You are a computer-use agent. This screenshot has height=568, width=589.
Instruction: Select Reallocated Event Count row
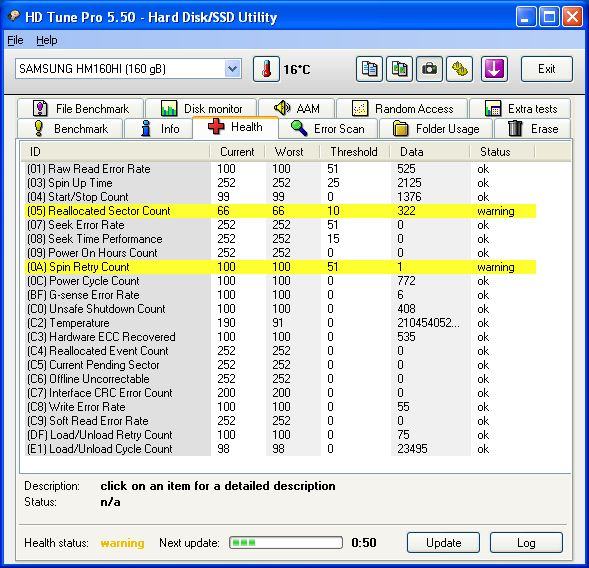(x=281, y=351)
